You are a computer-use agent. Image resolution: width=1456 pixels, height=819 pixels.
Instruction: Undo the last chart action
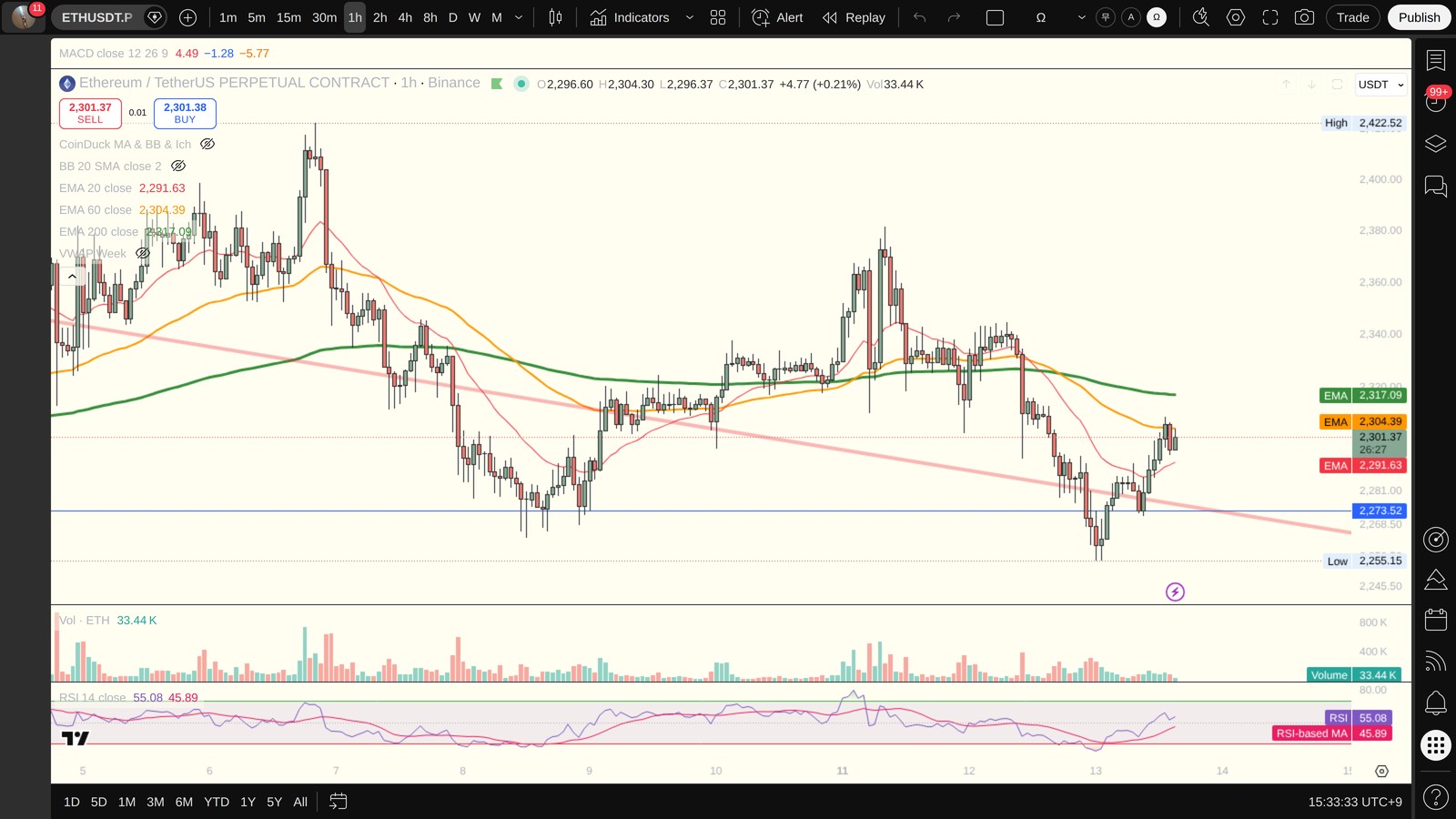[920, 17]
